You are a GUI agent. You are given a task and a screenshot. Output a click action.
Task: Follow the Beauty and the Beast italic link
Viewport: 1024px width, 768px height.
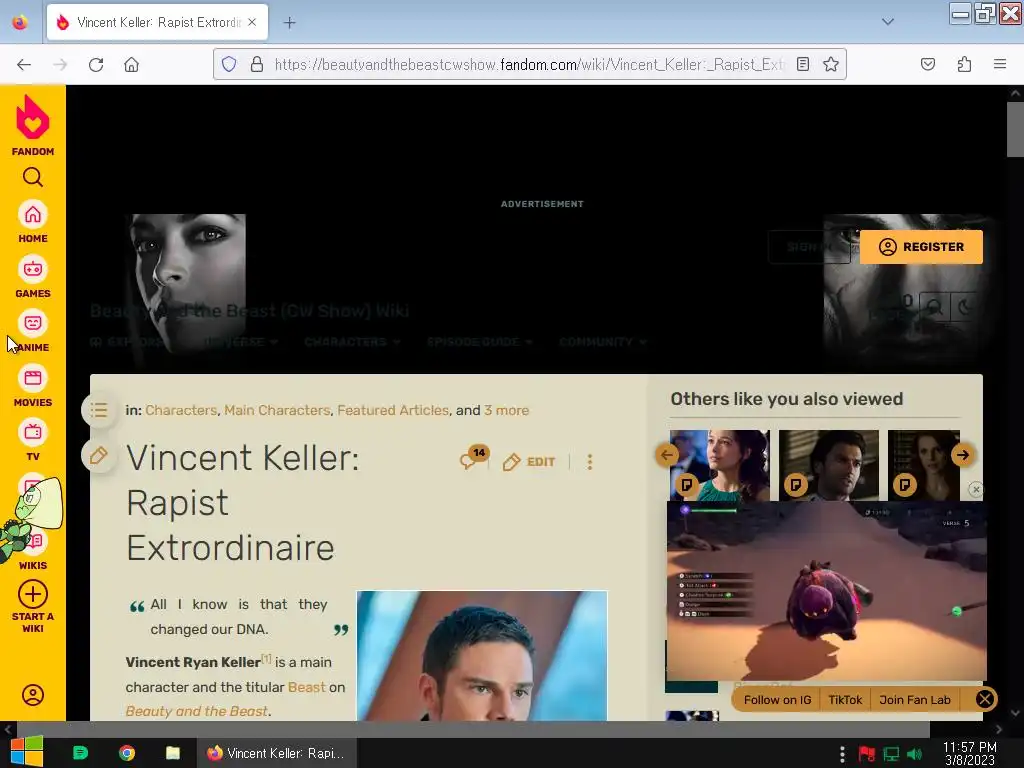pos(197,711)
